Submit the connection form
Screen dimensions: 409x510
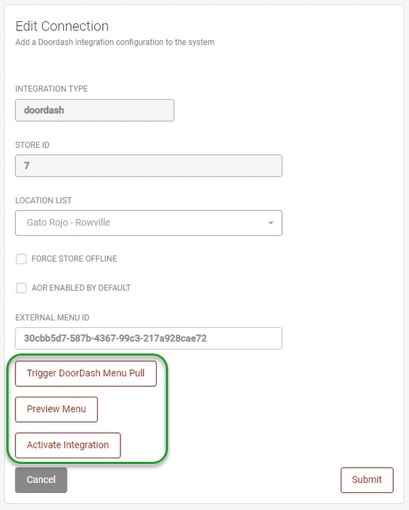tap(367, 480)
